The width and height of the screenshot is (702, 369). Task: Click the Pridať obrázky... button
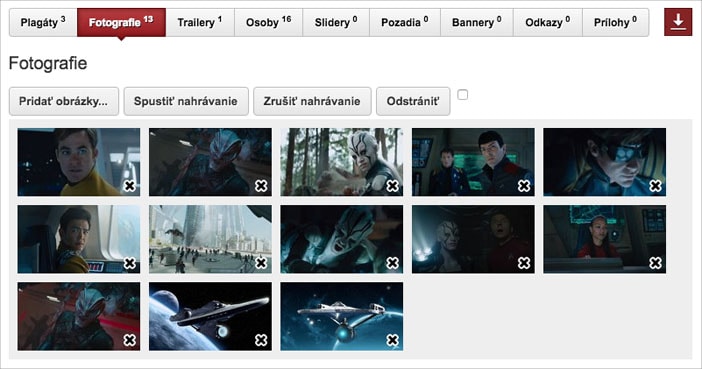click(64, 101)
